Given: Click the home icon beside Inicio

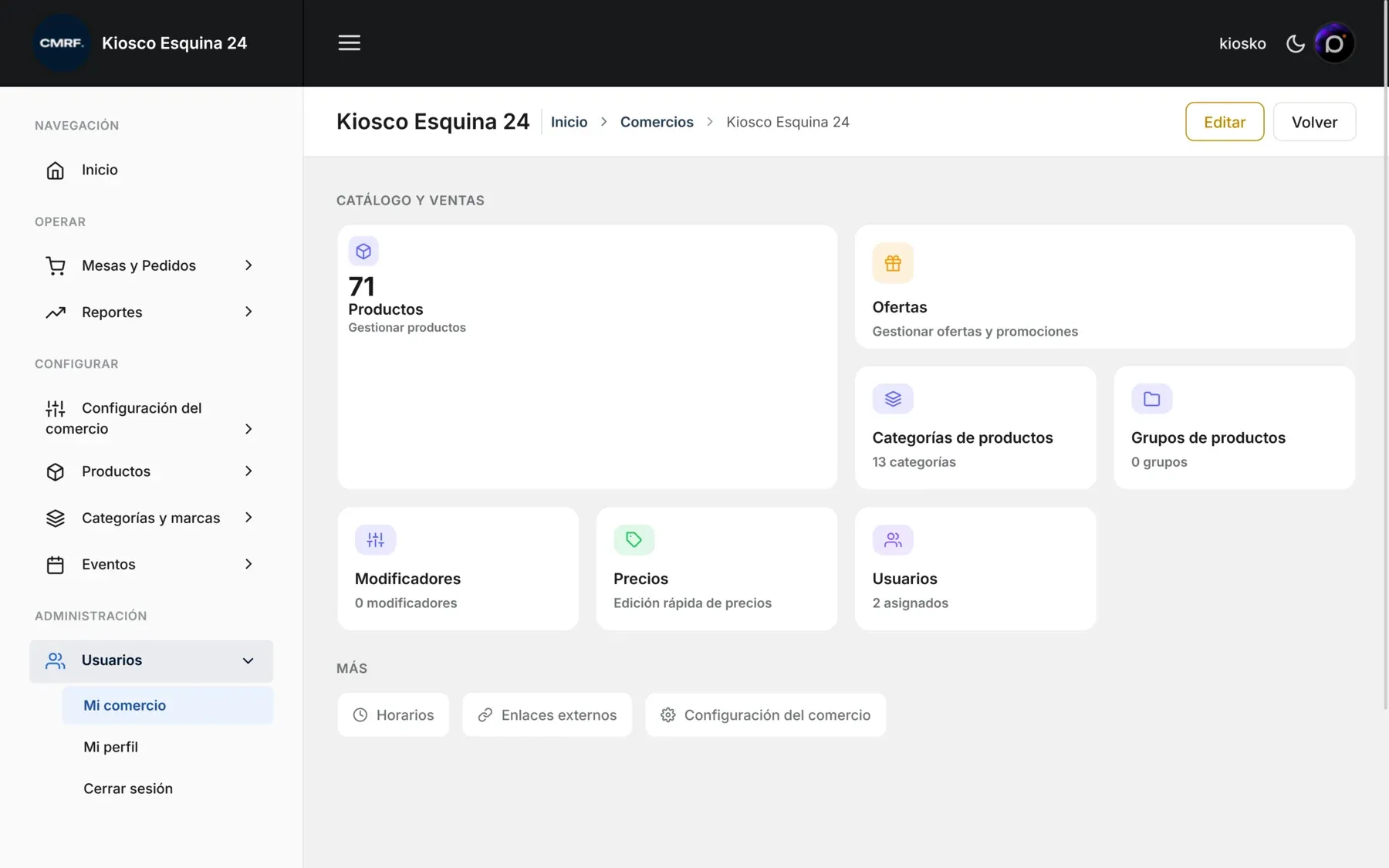Looking at the screenshot, I should [56, 171].
